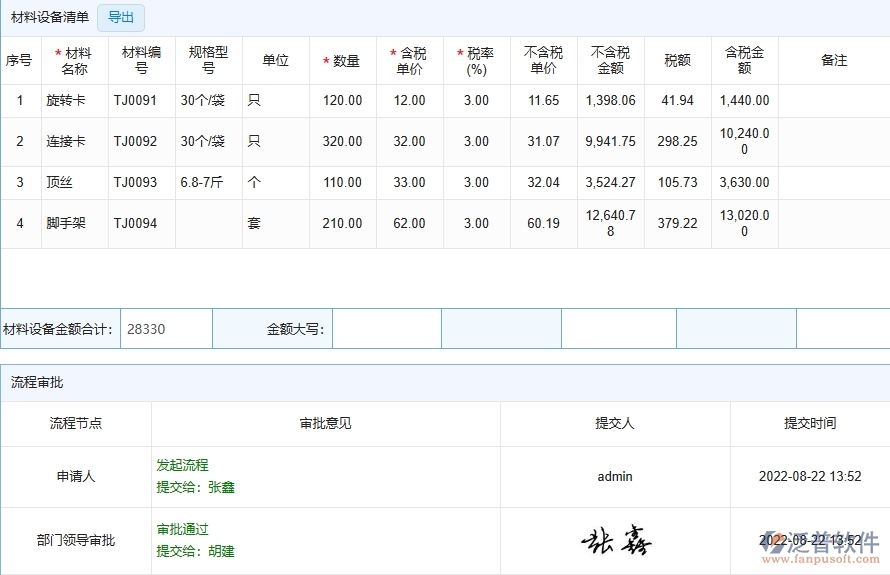Select the 税额 column header
Viewport: 890px width, 575px height.
click(677, 60)
